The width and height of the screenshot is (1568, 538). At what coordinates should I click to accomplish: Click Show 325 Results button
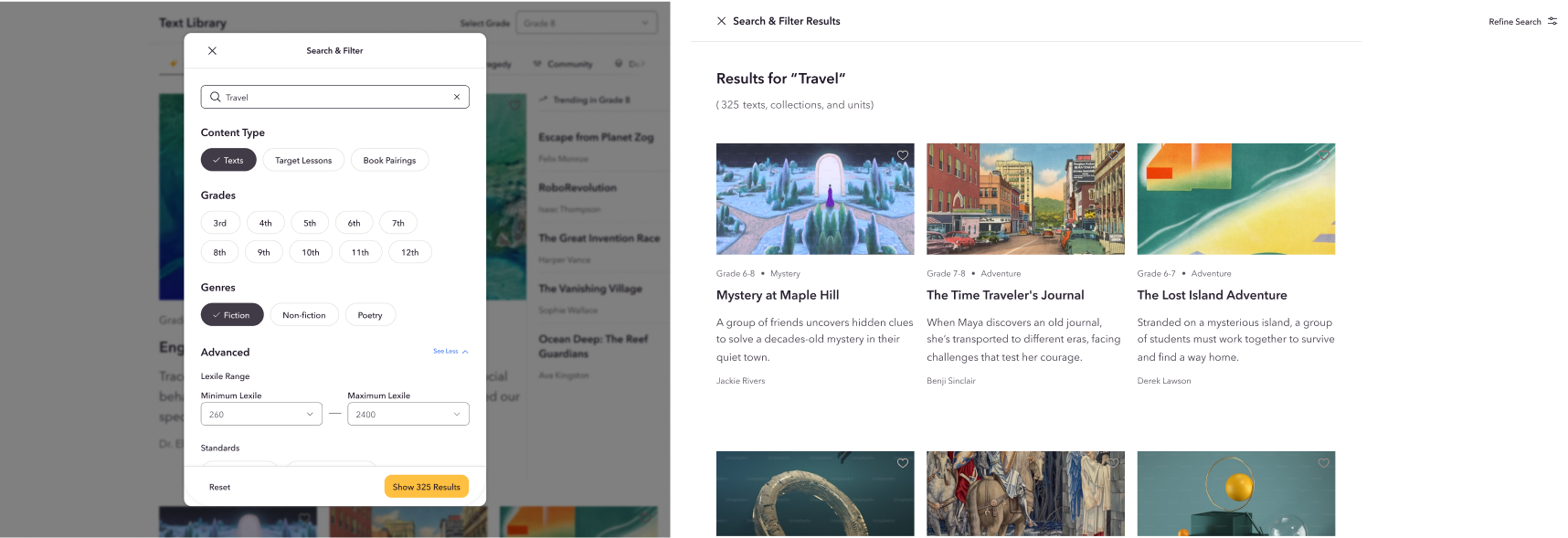[x=427, y=487]
